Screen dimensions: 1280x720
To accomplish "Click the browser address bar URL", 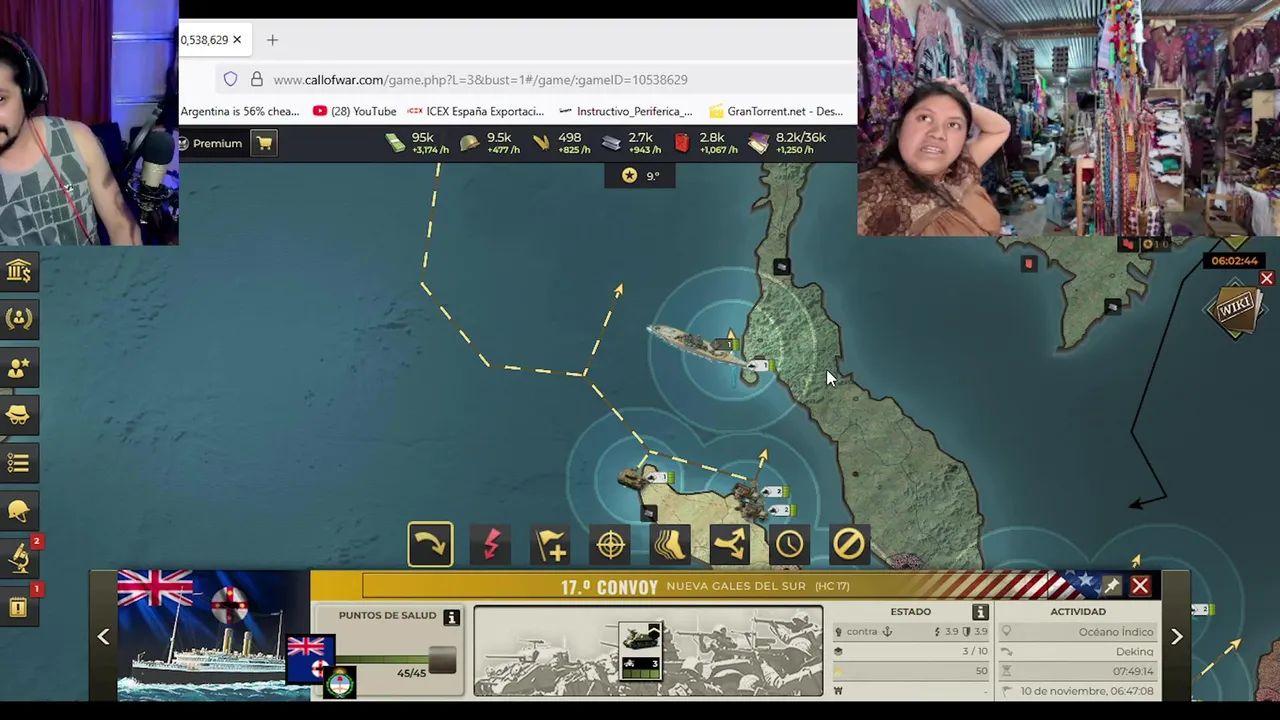I will pyautogui.click(x=480, y=79).
